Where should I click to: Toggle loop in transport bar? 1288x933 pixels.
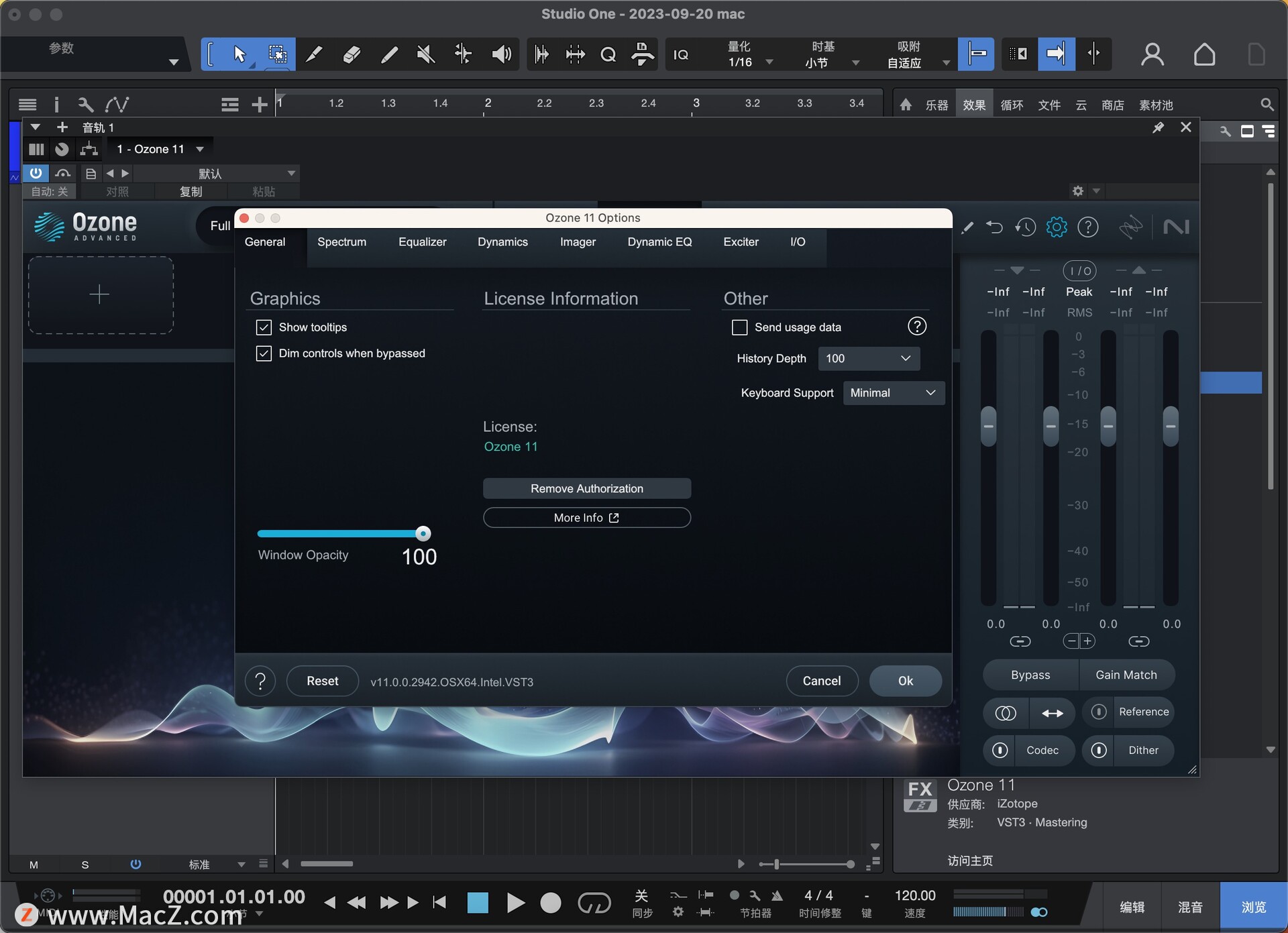coord(594,903)
